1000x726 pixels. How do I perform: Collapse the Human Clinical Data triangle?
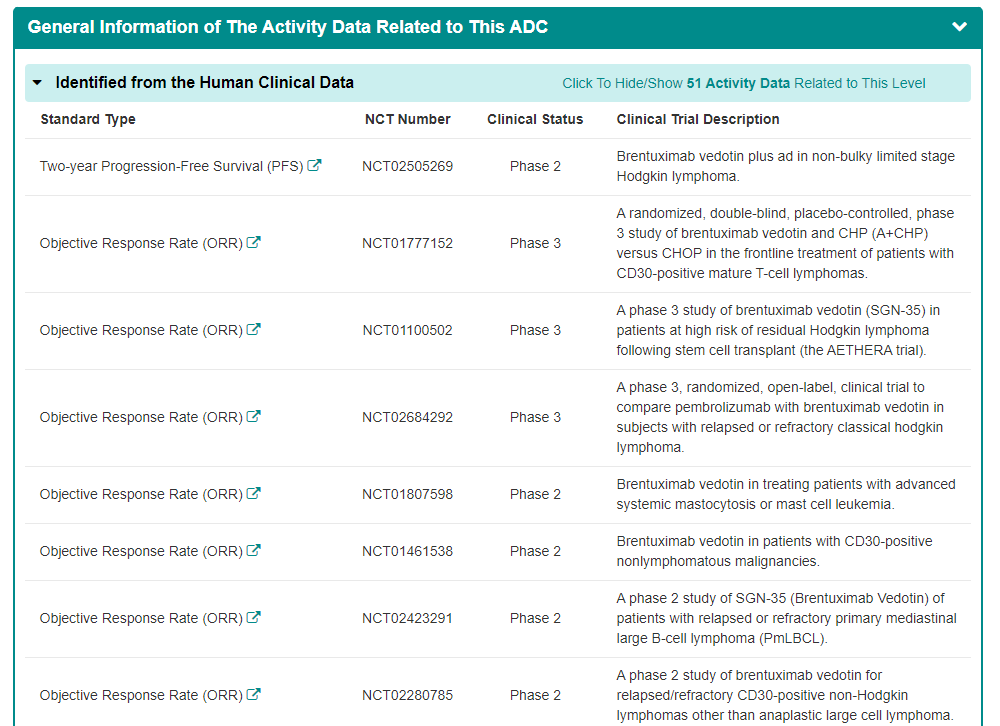[38, 83]
